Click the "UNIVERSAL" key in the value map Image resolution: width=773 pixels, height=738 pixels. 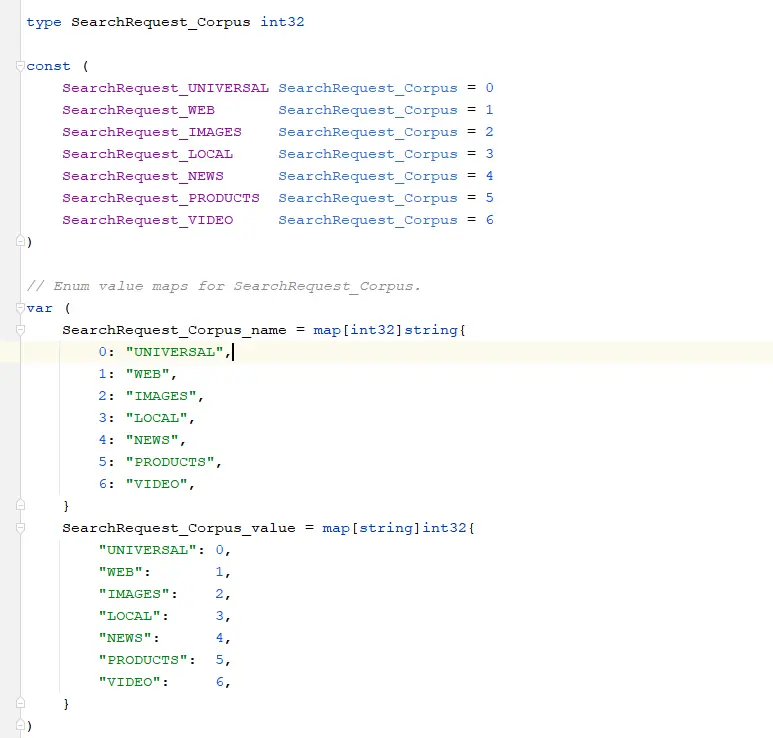[x=147, y=550]
